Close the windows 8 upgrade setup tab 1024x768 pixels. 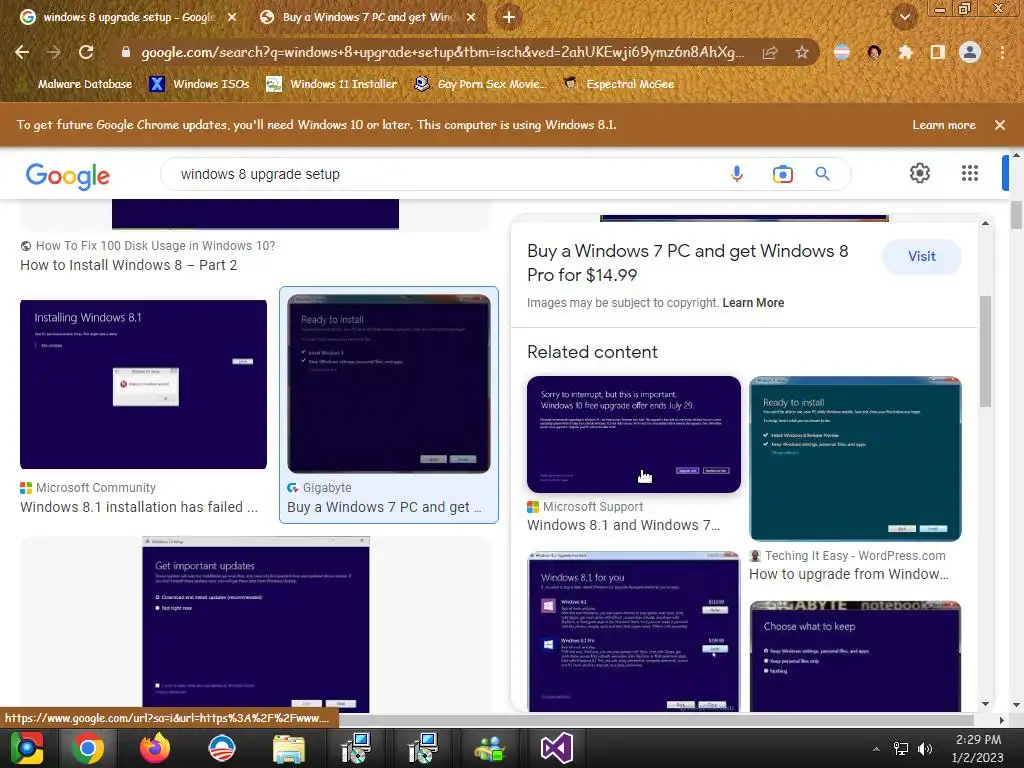[x=232, y=17]
